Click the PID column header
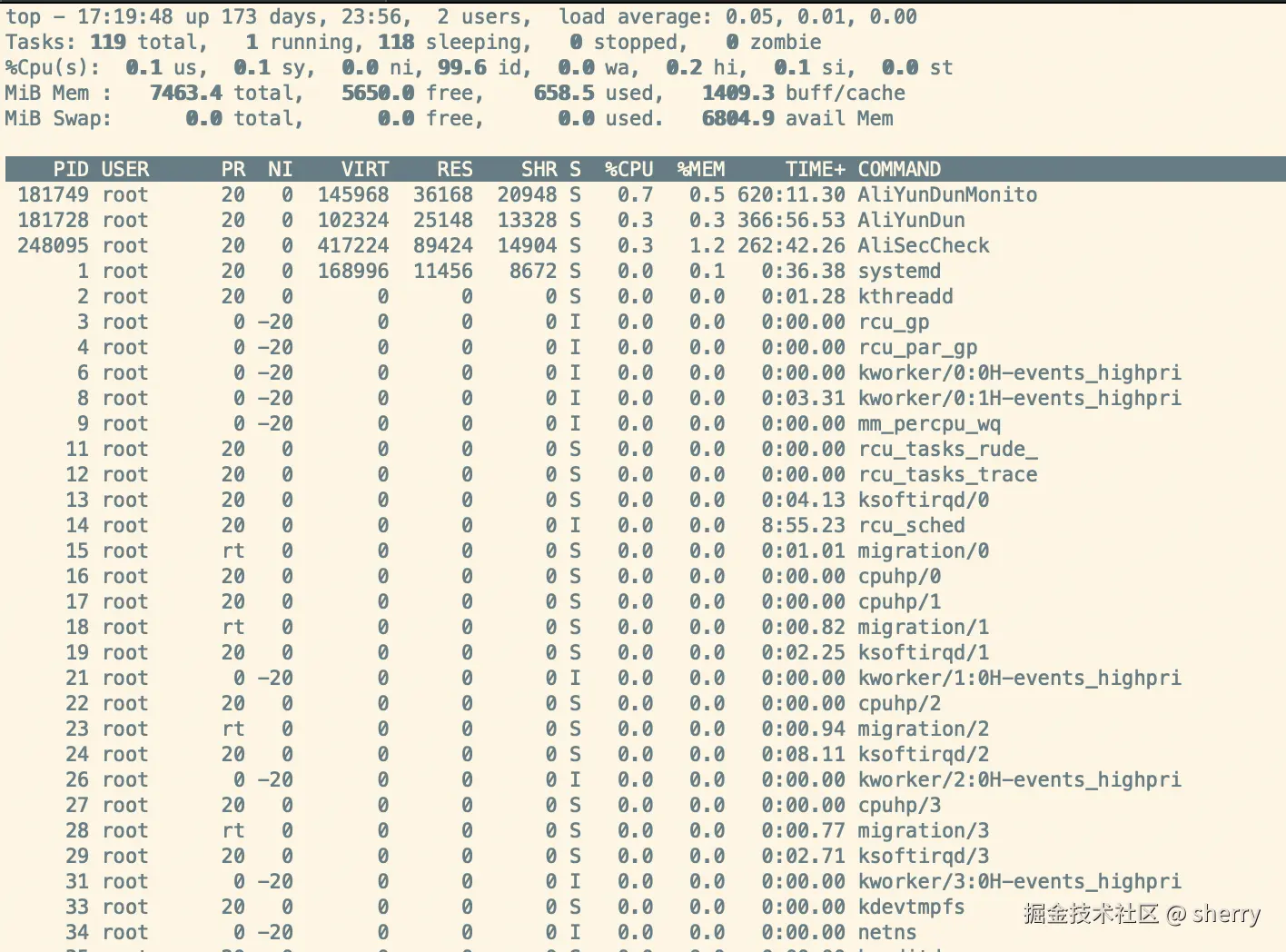This screenshot has height=952, width=1286. pos(71,169)
